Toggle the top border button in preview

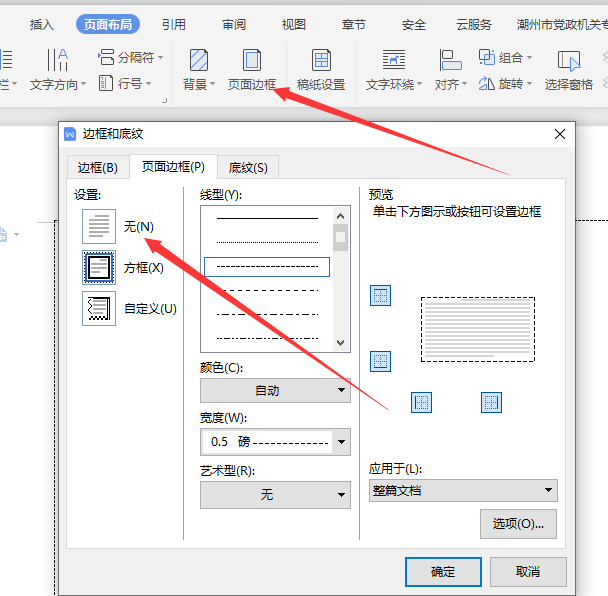(x=380, y=295)
